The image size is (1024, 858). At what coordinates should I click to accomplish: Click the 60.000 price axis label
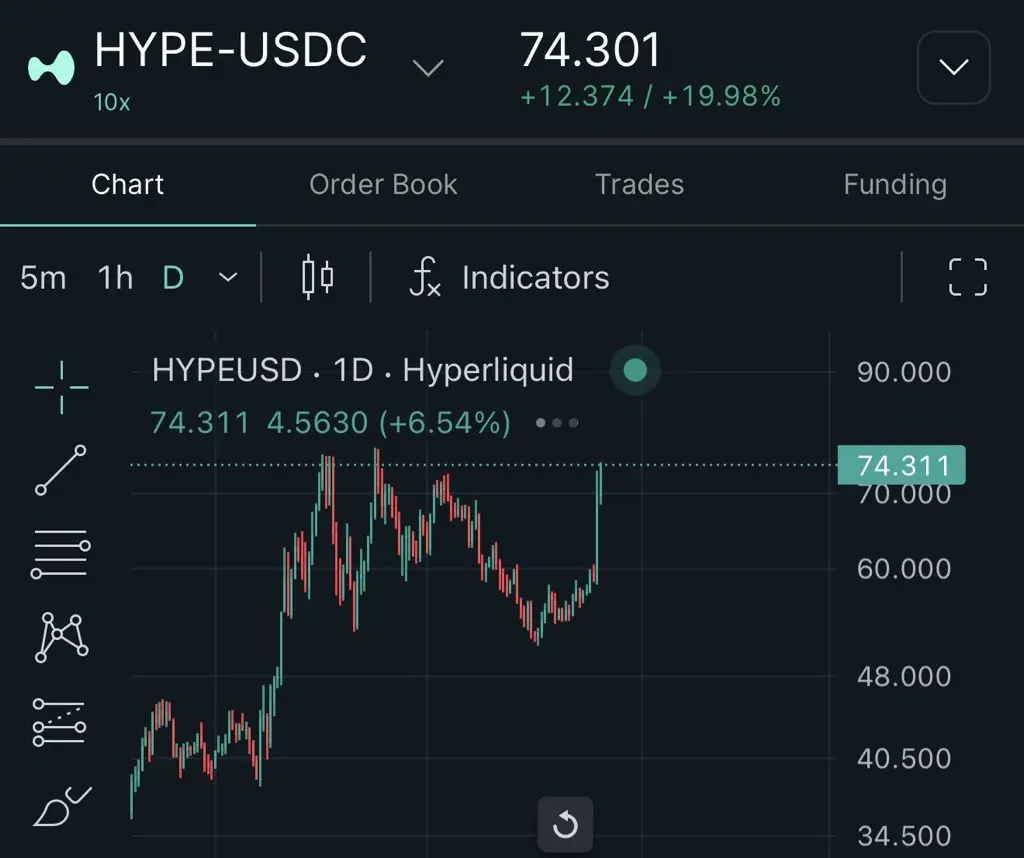904,569
